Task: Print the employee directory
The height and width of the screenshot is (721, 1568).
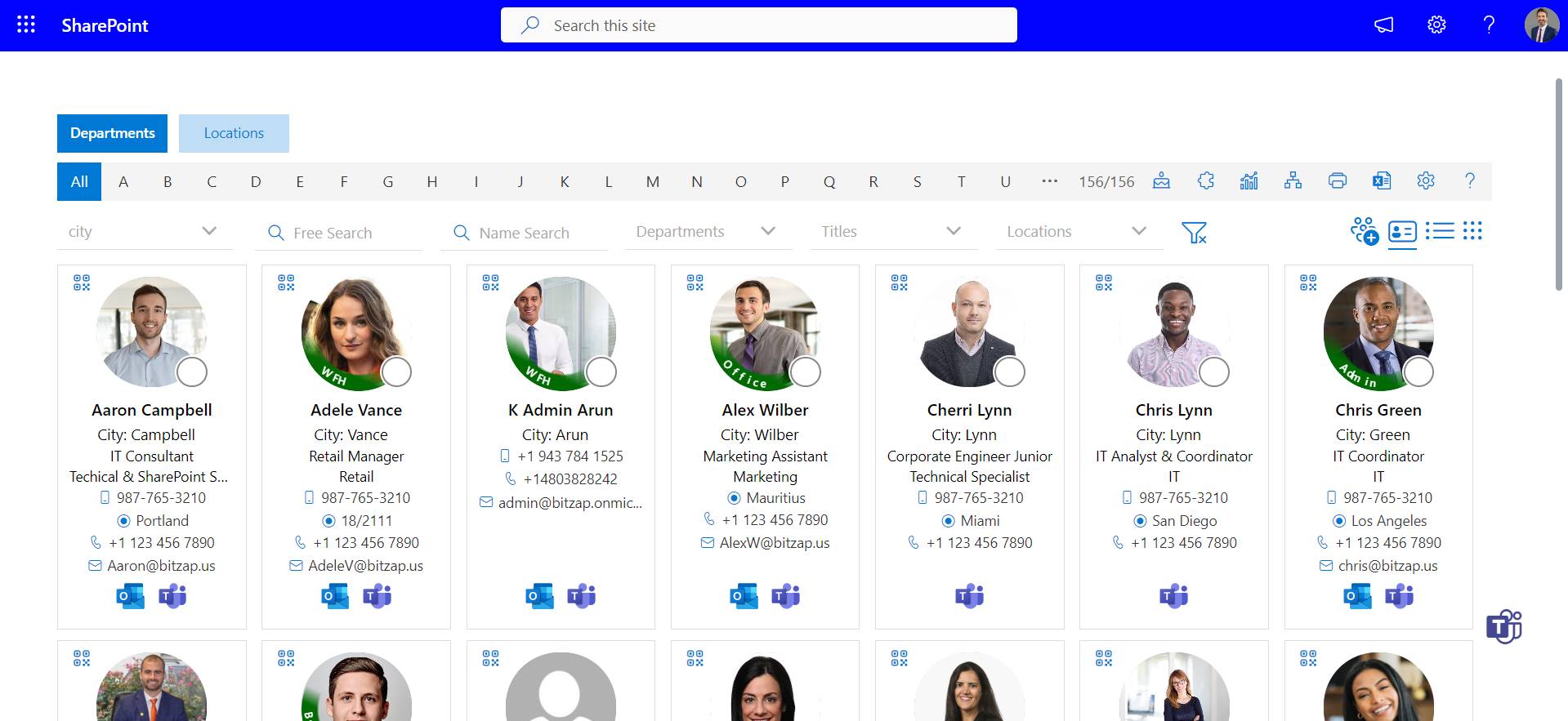Action: click(x=1338, y=181)
